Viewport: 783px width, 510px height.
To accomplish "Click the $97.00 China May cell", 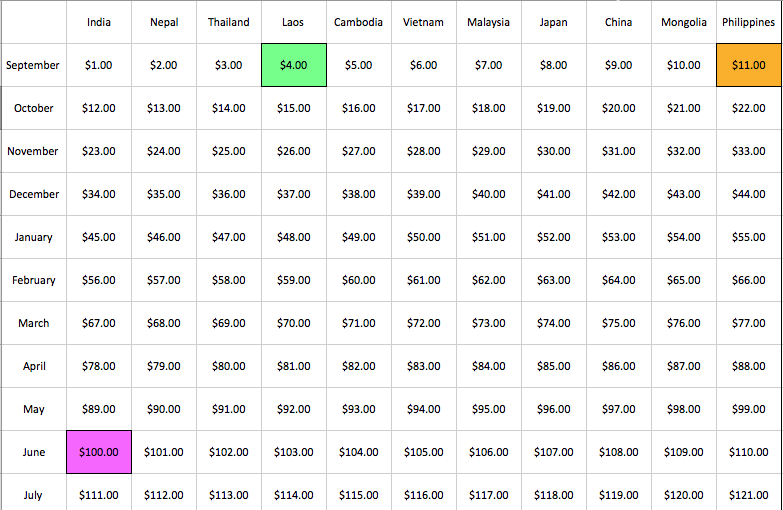I will (618, 409).
